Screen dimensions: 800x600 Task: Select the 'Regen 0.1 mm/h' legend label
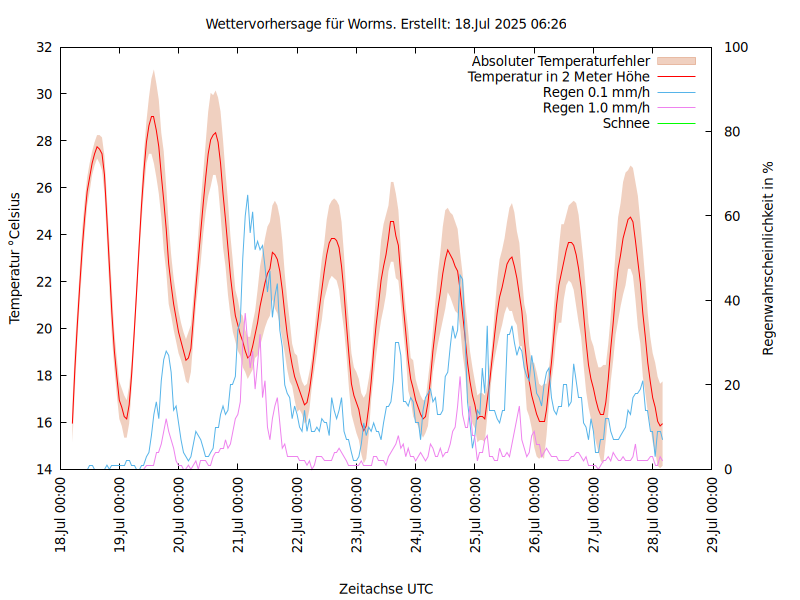(x=596, y=93)
